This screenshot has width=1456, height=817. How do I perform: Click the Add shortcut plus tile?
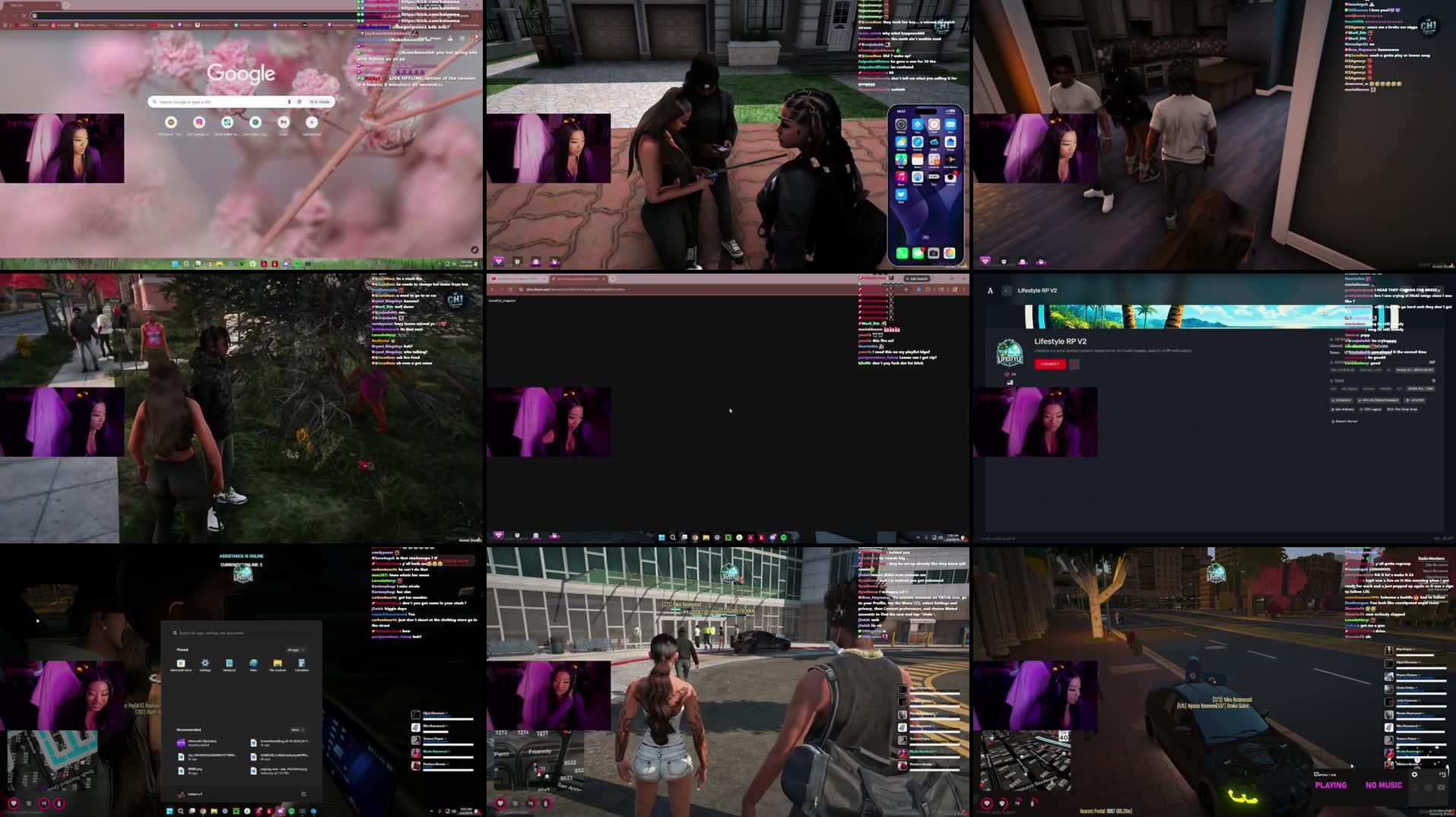coord(312,122)
